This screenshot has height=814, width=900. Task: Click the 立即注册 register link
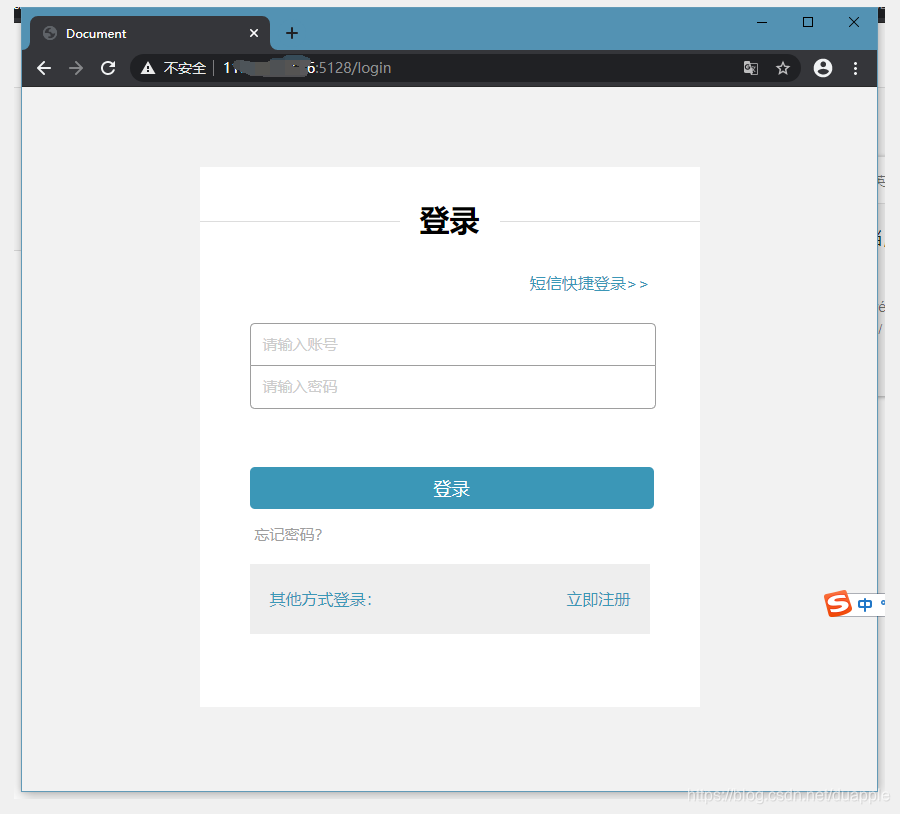coord(598,598)
